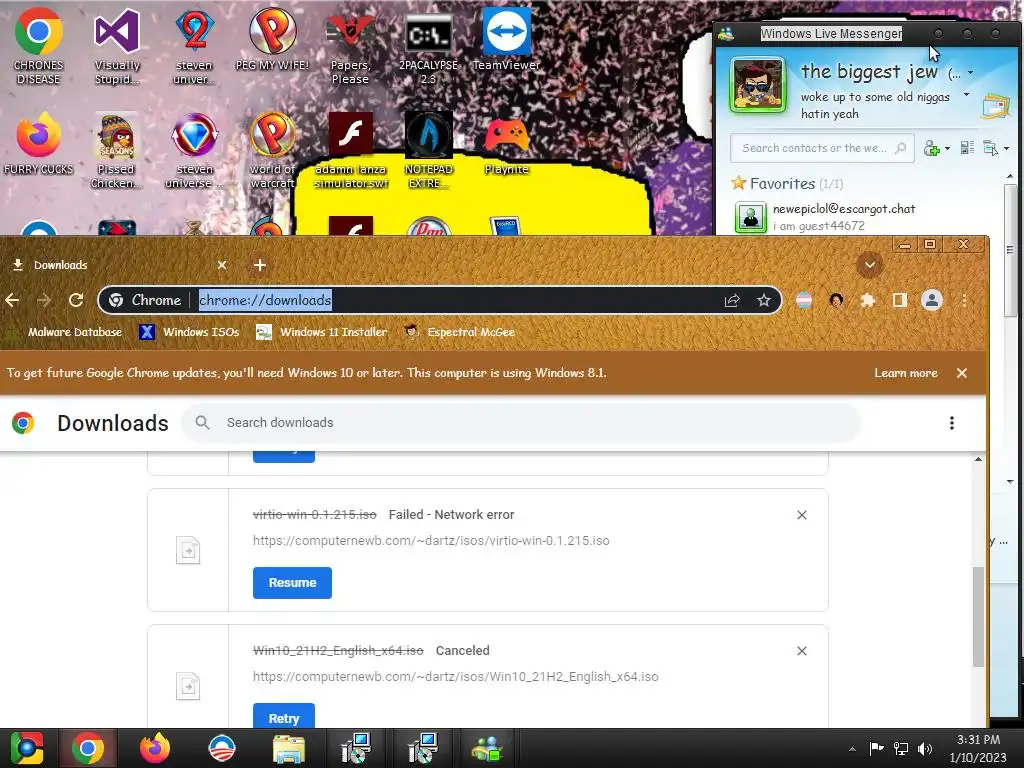Open dropdown arrow beside Add contact icon
The image size is (1024, 768).
pos(948,149)
